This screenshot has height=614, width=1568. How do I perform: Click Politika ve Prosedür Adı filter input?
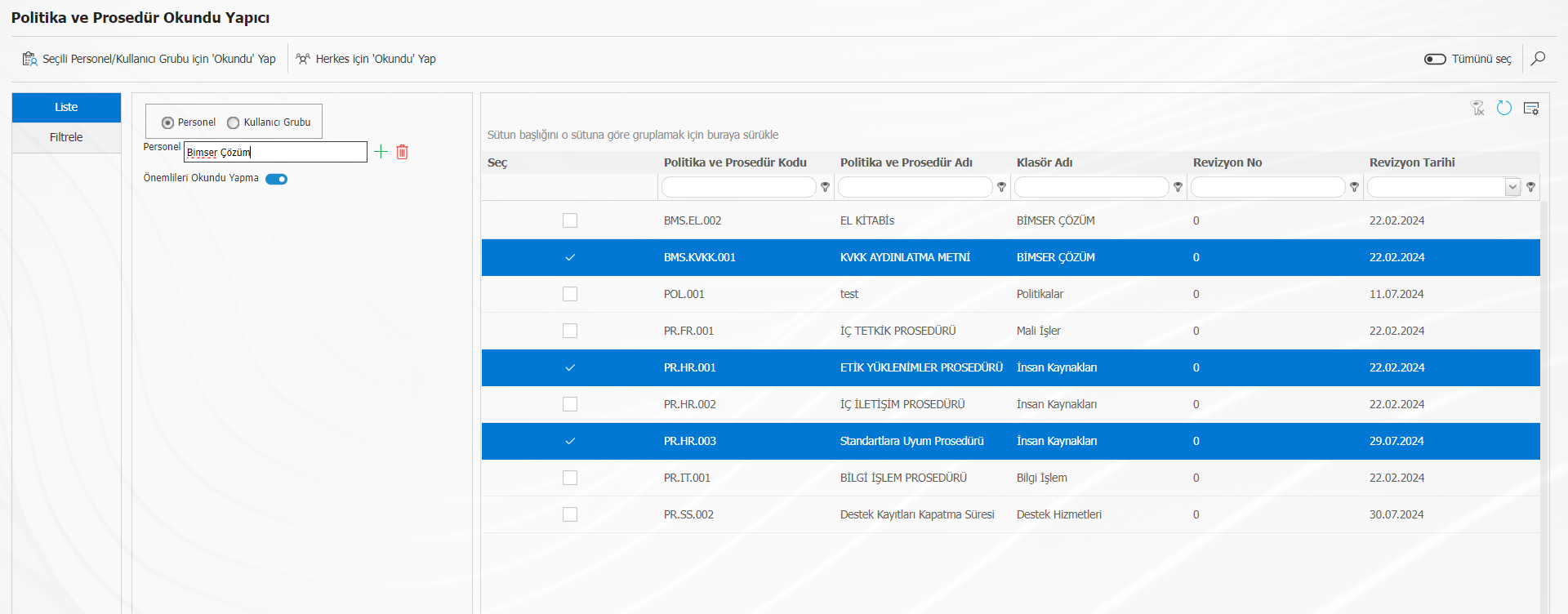pos(915,187)
